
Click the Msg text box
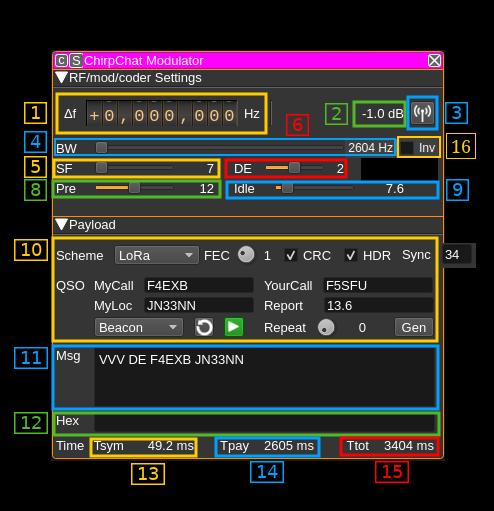265,377
